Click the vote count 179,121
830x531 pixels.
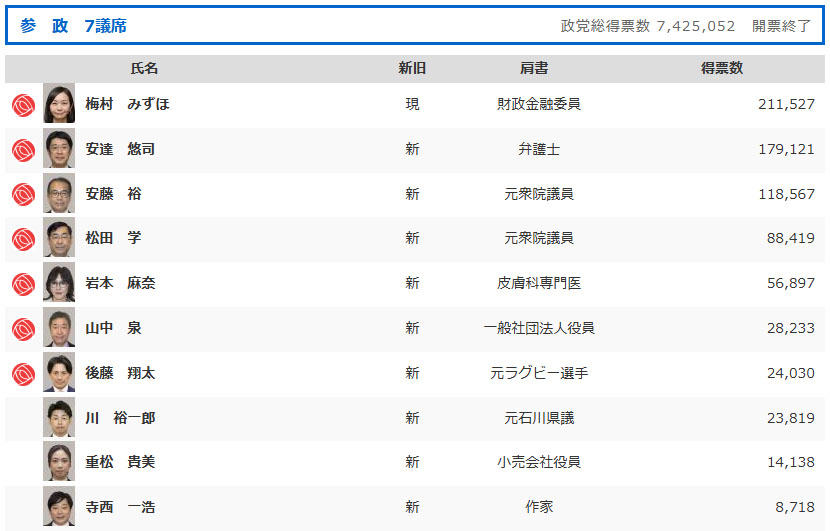coord(786,149)
